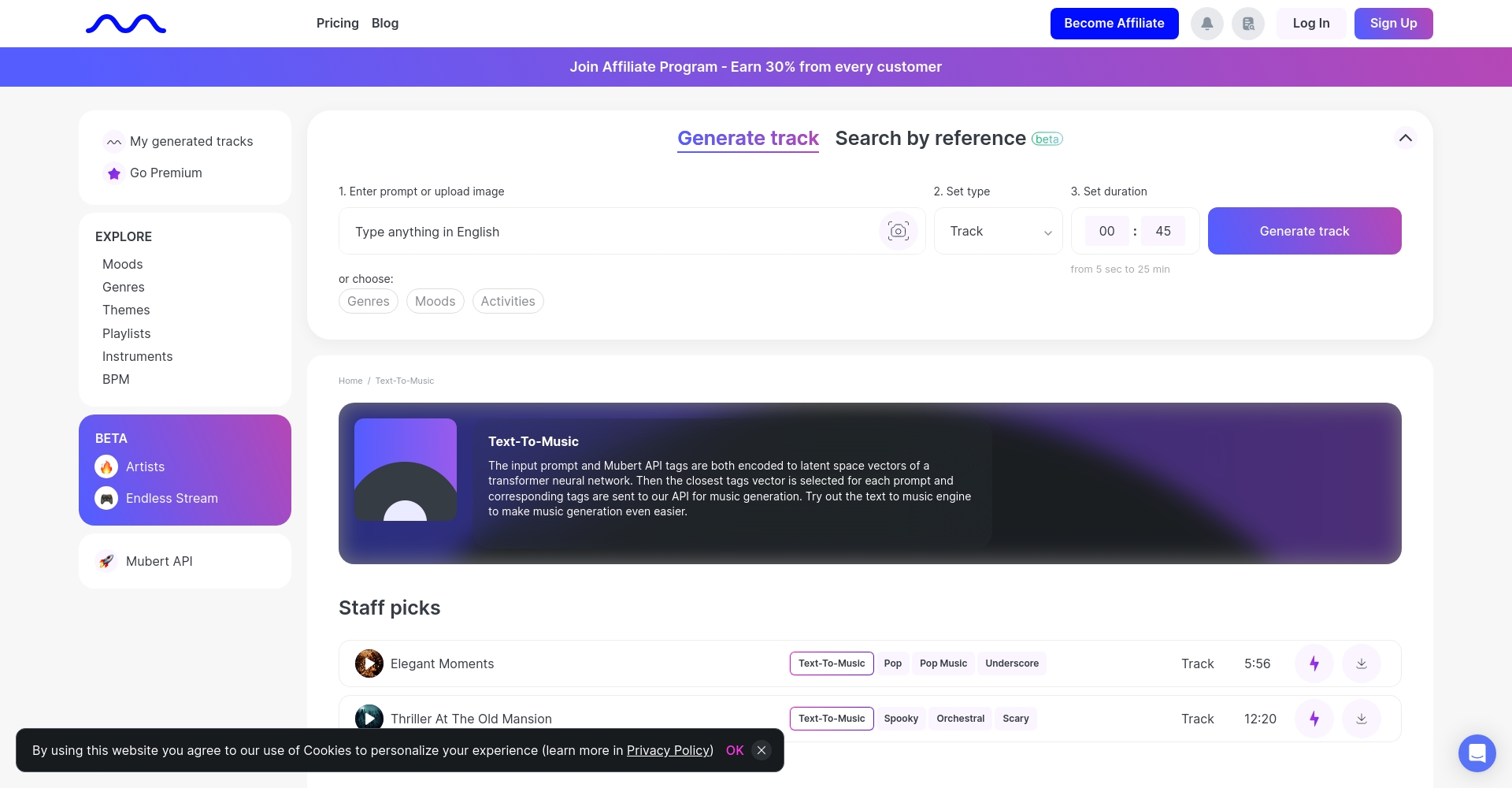Dismiss cookie banner with X icon
This screenshot has width=1512, height=788.
point(761,750)
